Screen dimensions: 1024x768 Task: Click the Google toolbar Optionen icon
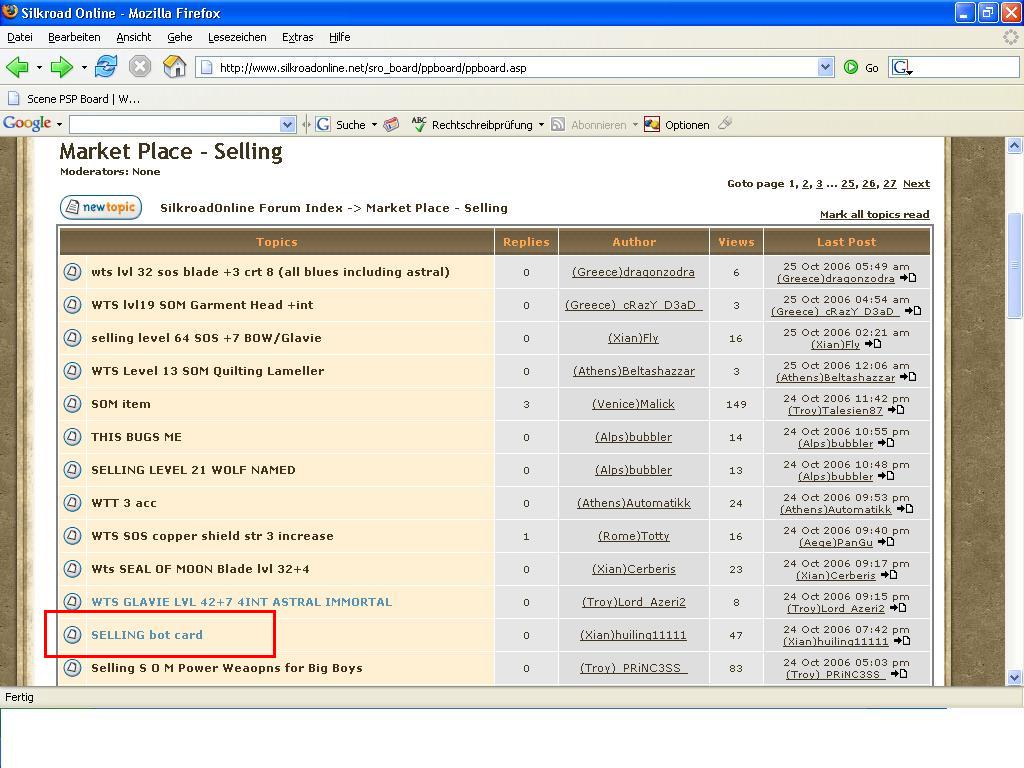tap(652, 124)
